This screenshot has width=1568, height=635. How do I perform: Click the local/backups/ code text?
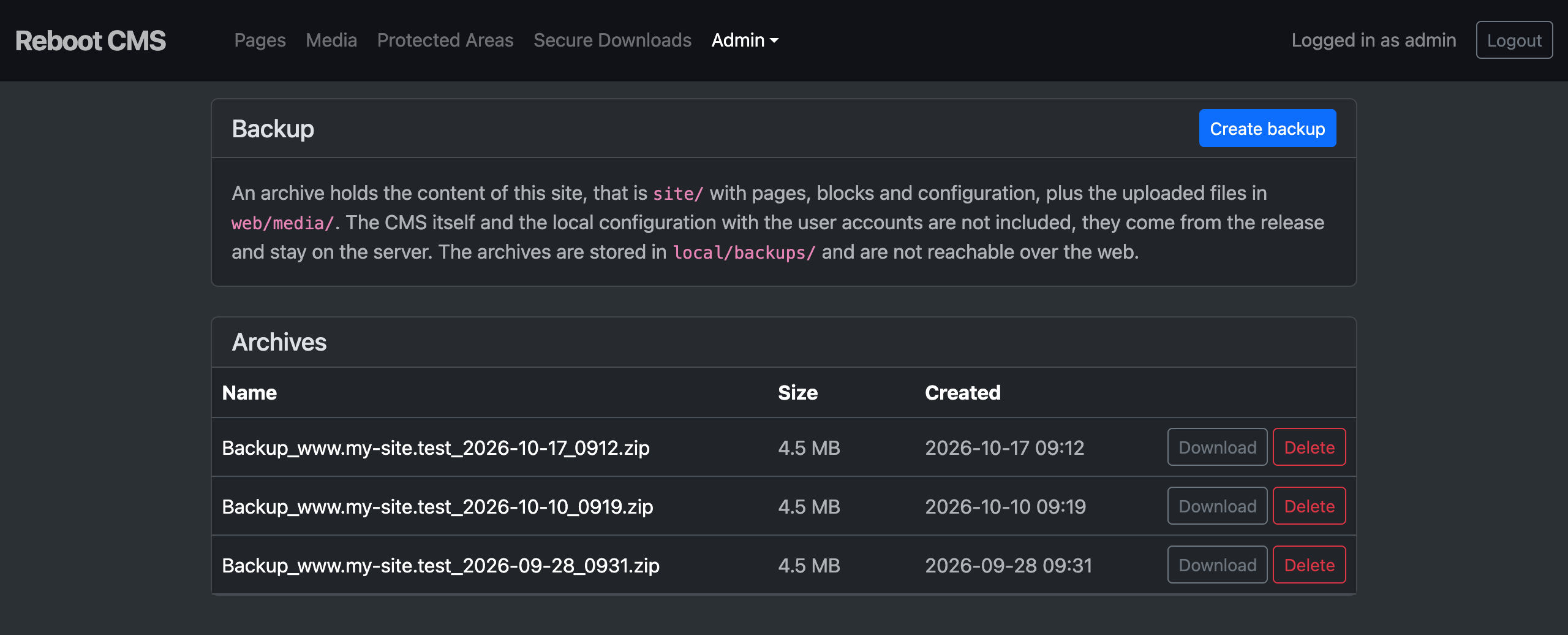(x=744, y=253)
